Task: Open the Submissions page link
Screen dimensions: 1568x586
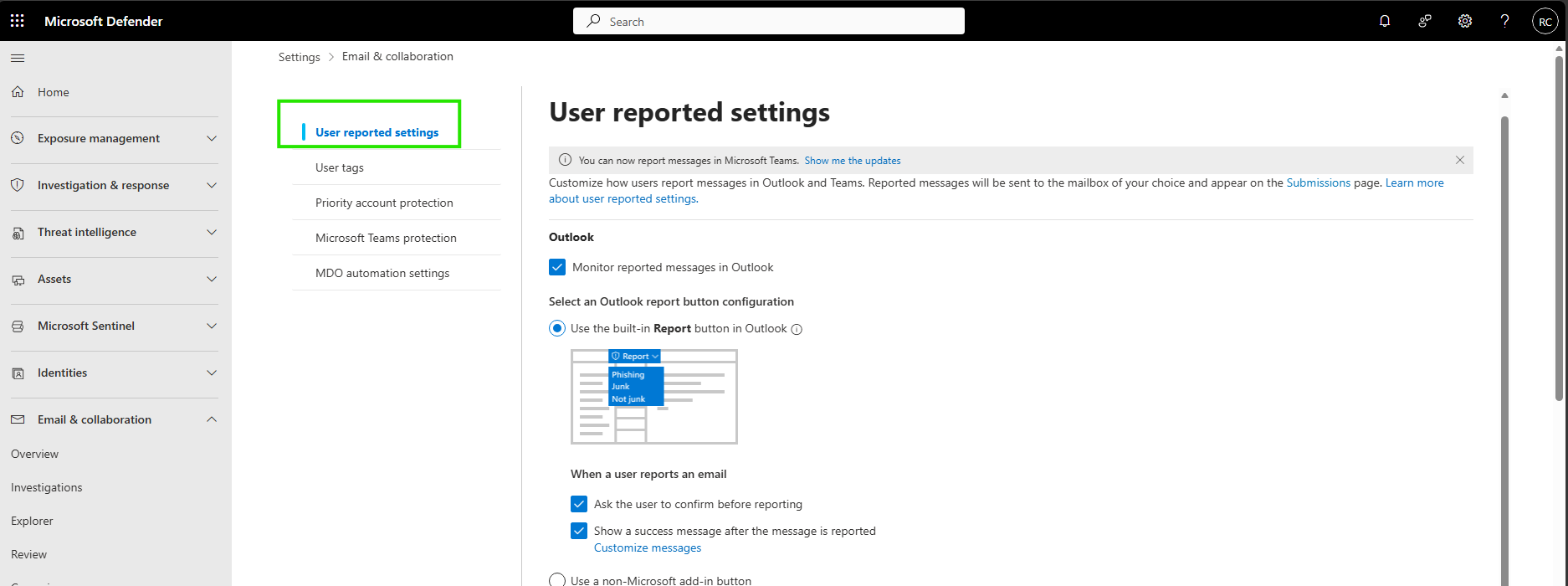Action: (x=1319, y=182)
